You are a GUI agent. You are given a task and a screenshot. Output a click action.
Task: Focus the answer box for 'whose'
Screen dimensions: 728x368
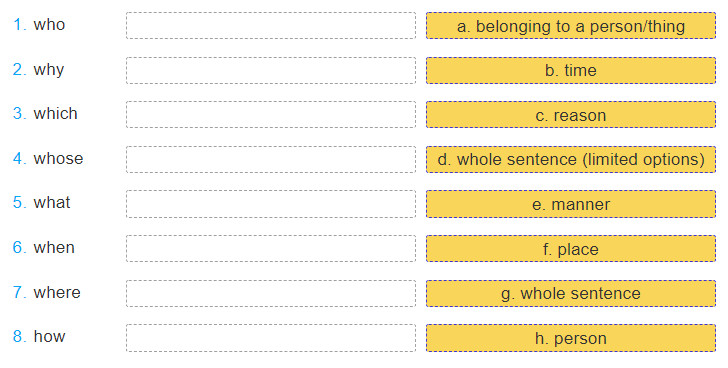[271, 159]
